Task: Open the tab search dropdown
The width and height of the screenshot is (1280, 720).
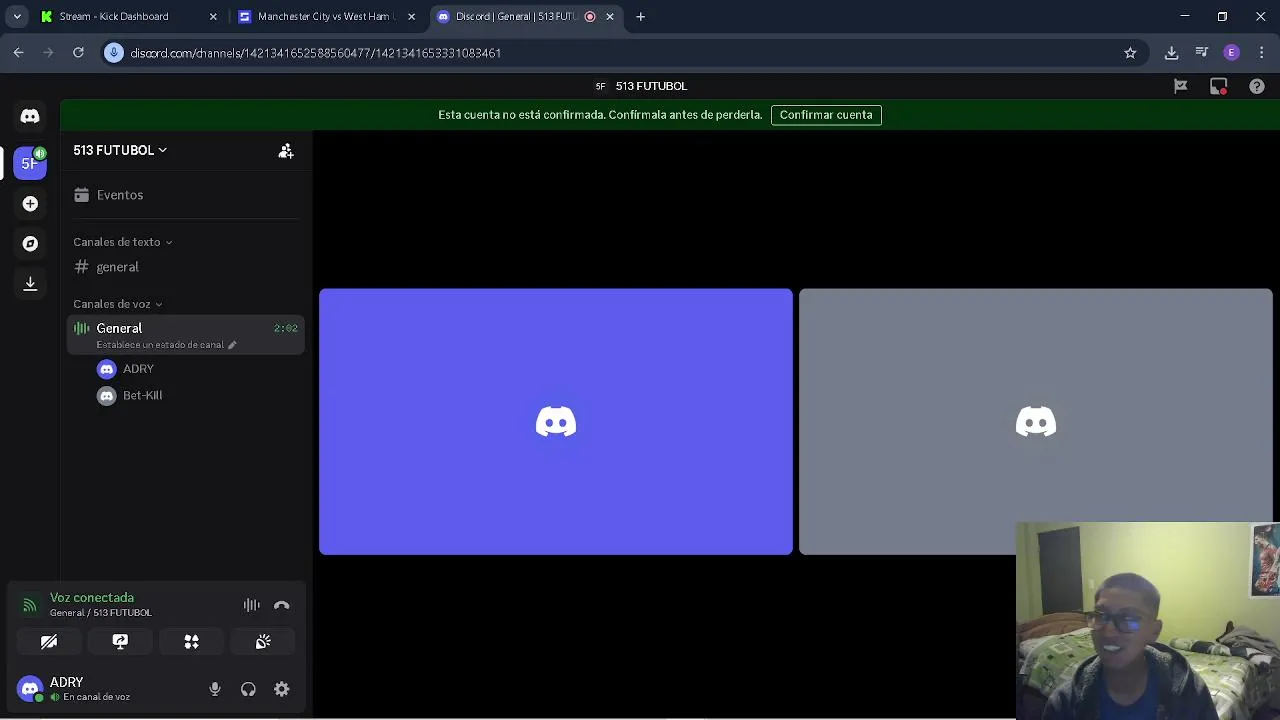Action: point(17,17)
